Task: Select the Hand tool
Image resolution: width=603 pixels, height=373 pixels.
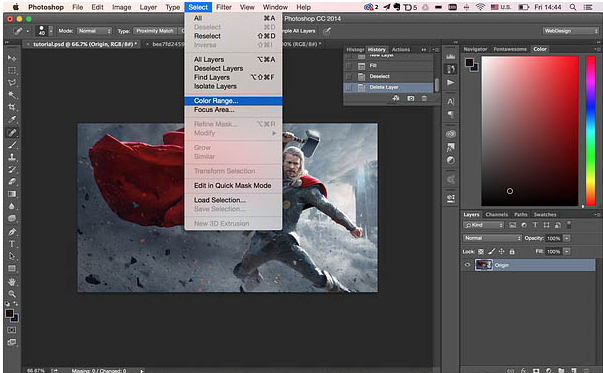Action: click(x=12, y=282)
